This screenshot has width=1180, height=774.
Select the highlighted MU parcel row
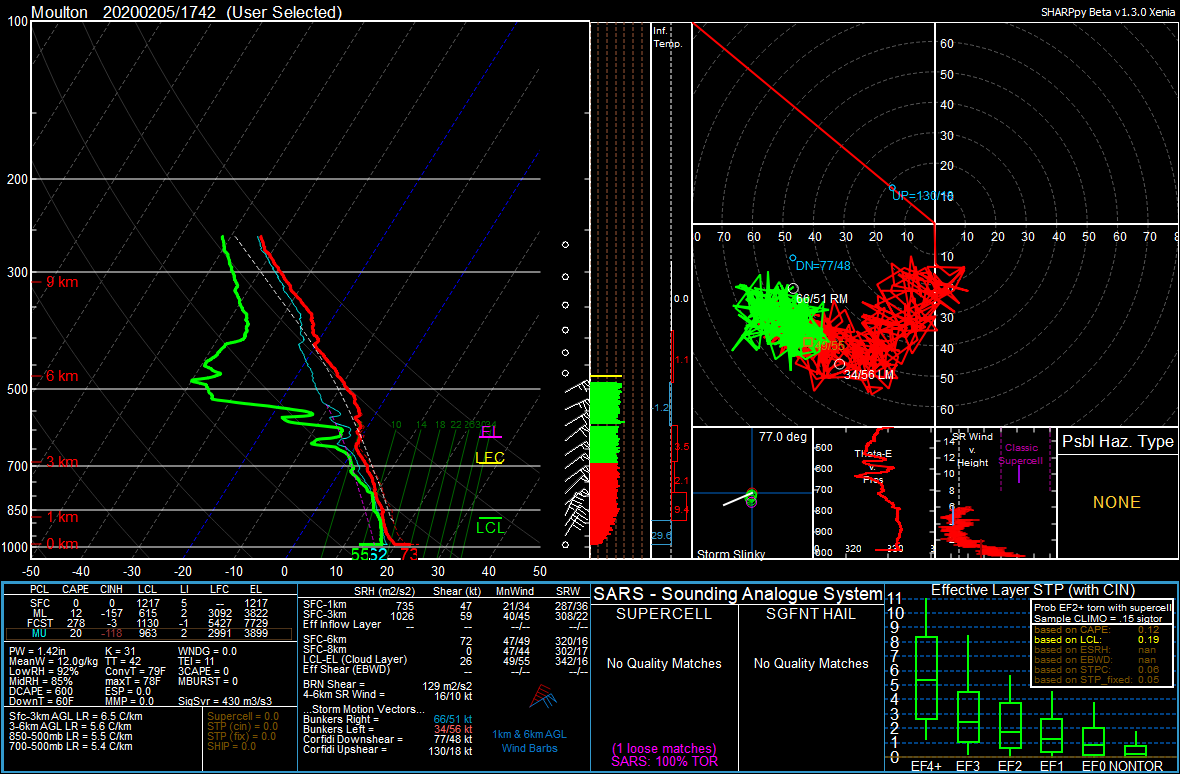[149, 635]
